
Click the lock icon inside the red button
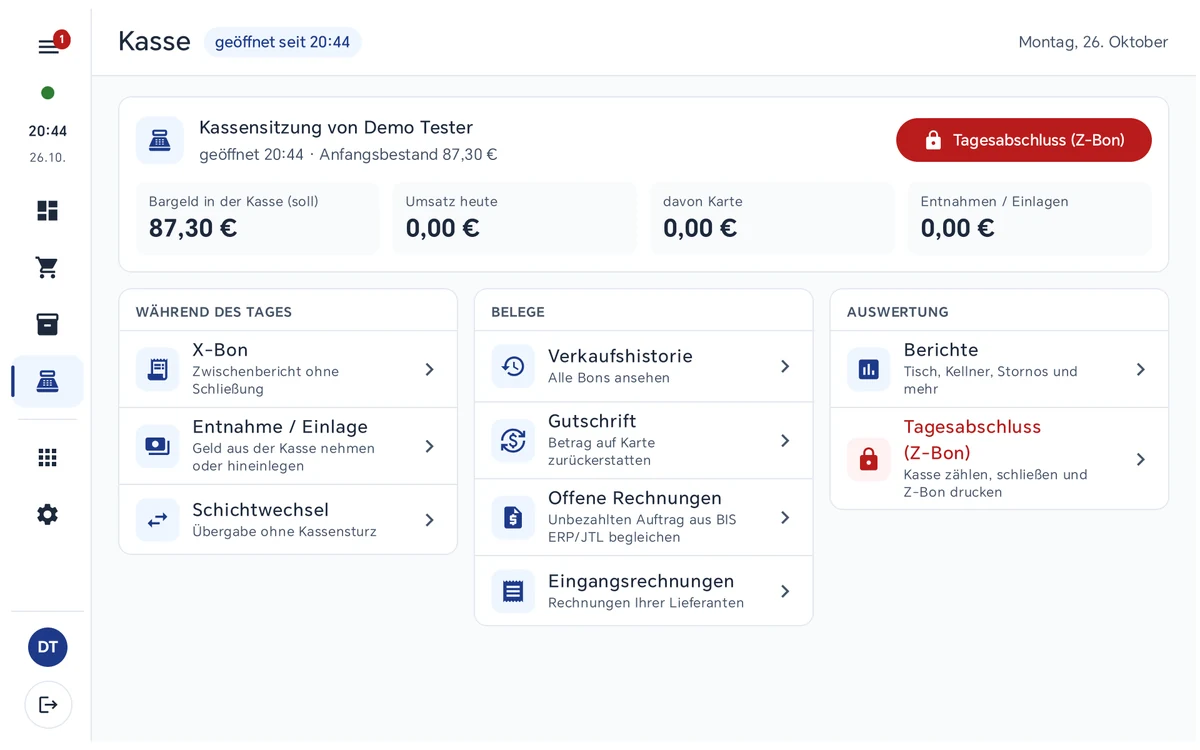(x=933, y=140)
